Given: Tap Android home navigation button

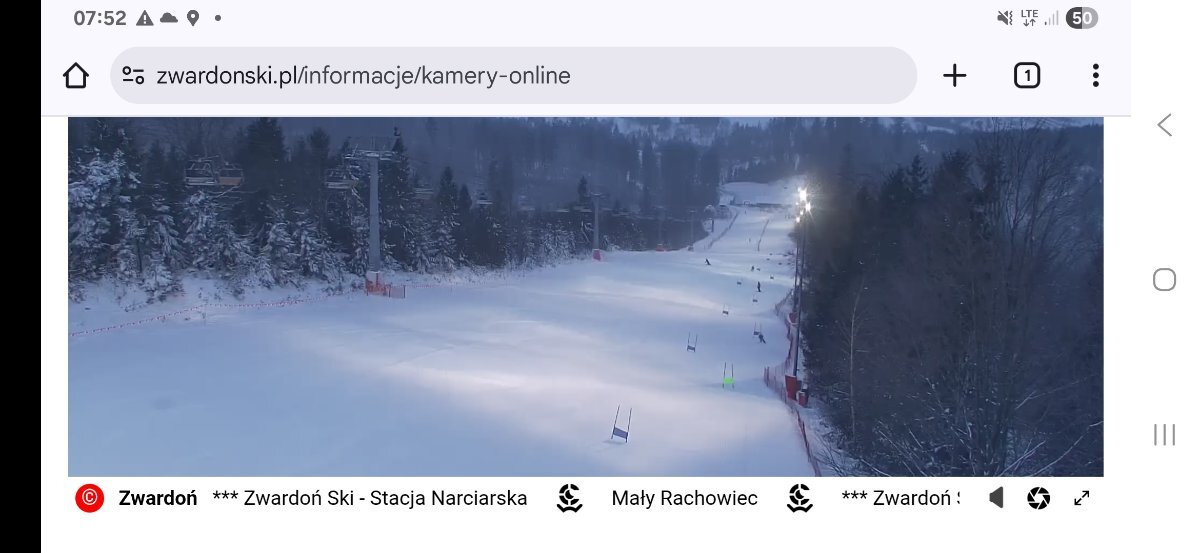Looking at the screenshot, I should click(x=1164, y=279).
